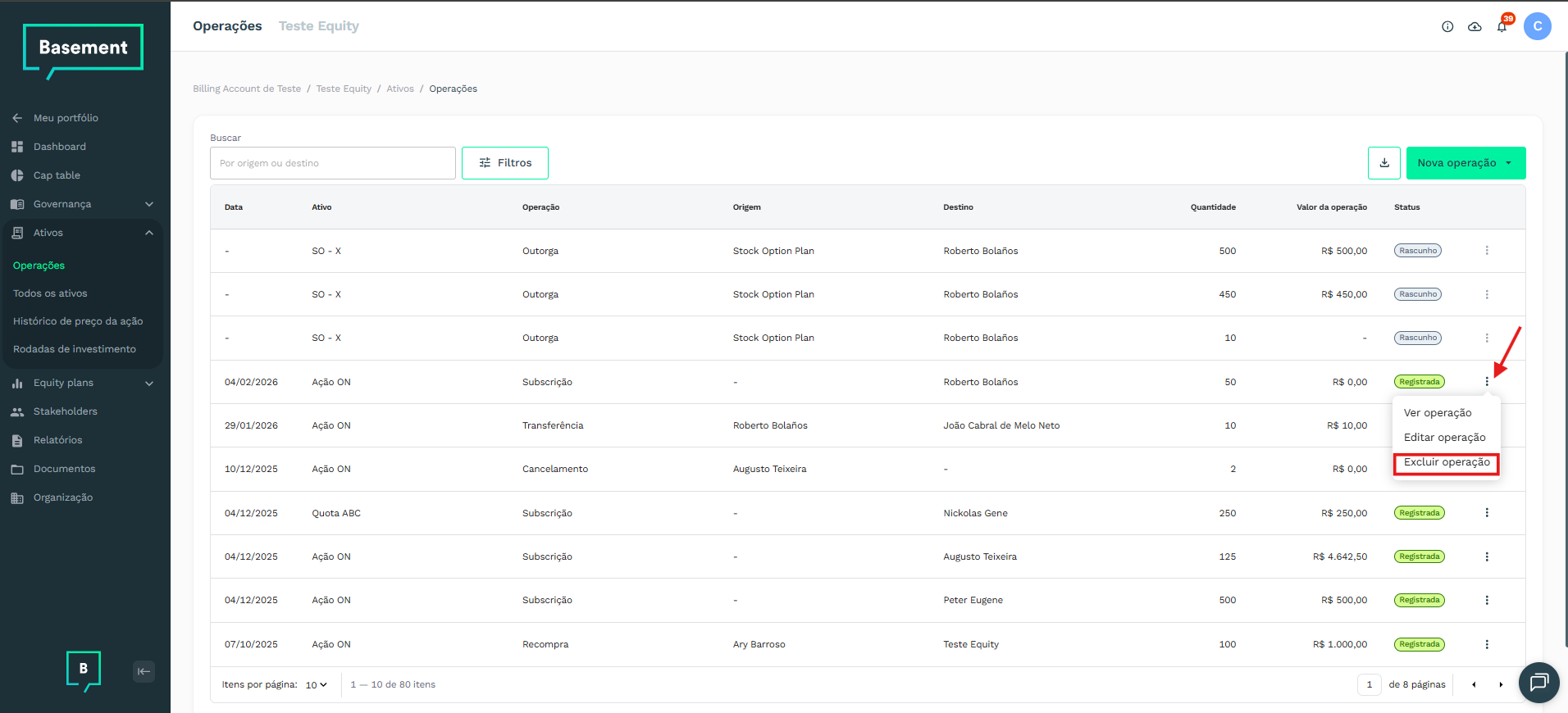Choose Editar operação in the context menu
The width and height of the screenshot is (1568, 713).
point(1444,438)
